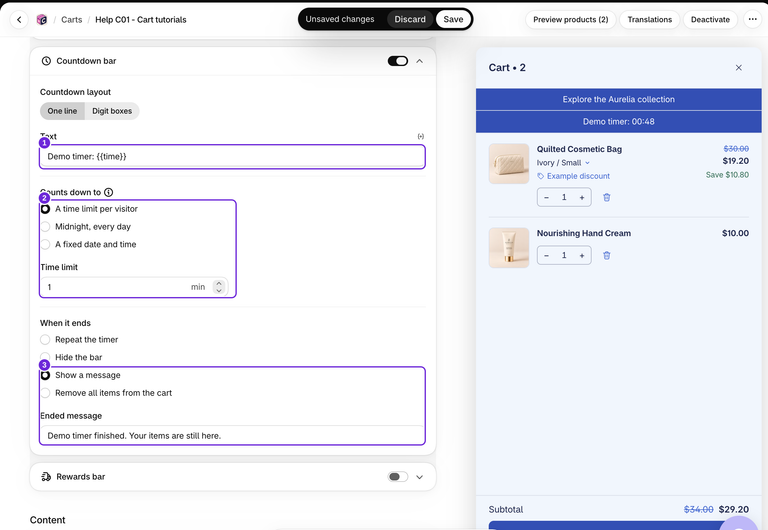
Task: Click the Ended message input field
Action: 232,435
